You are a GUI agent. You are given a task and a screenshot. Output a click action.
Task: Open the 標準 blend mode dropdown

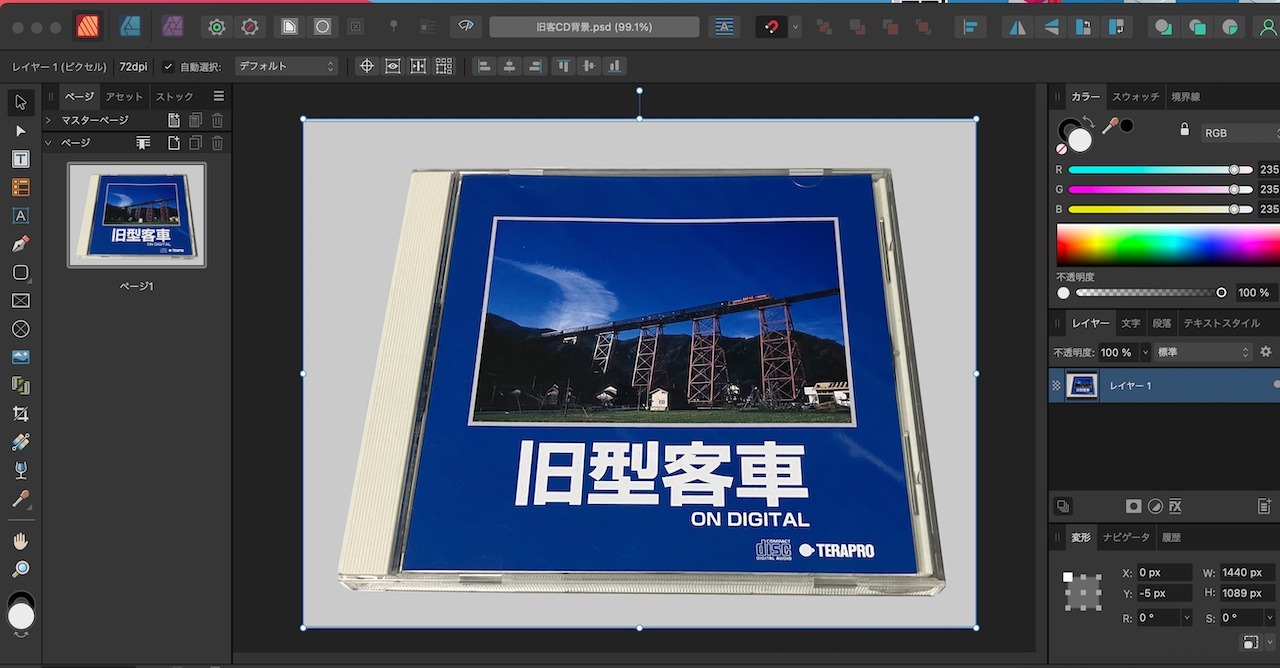[x=1203, y=352]
